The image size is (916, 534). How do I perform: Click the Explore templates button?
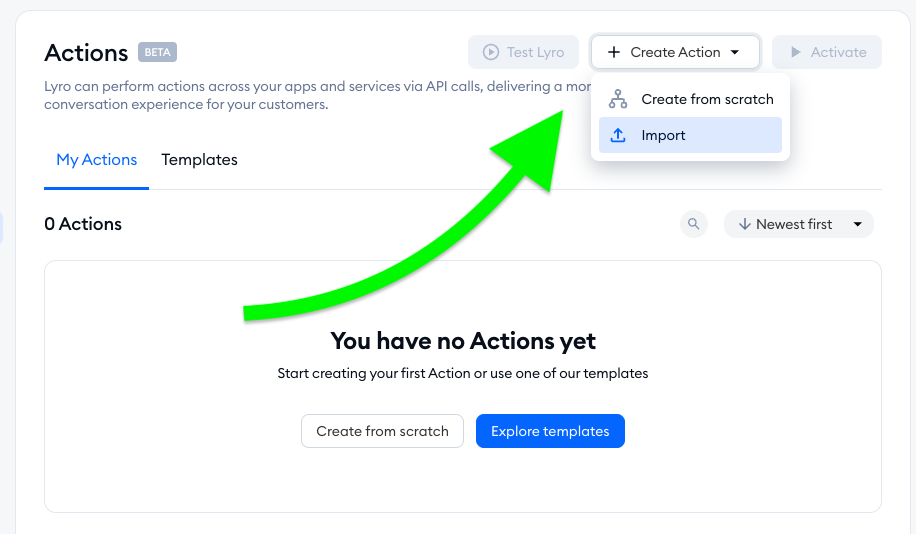tap(550, 431)
